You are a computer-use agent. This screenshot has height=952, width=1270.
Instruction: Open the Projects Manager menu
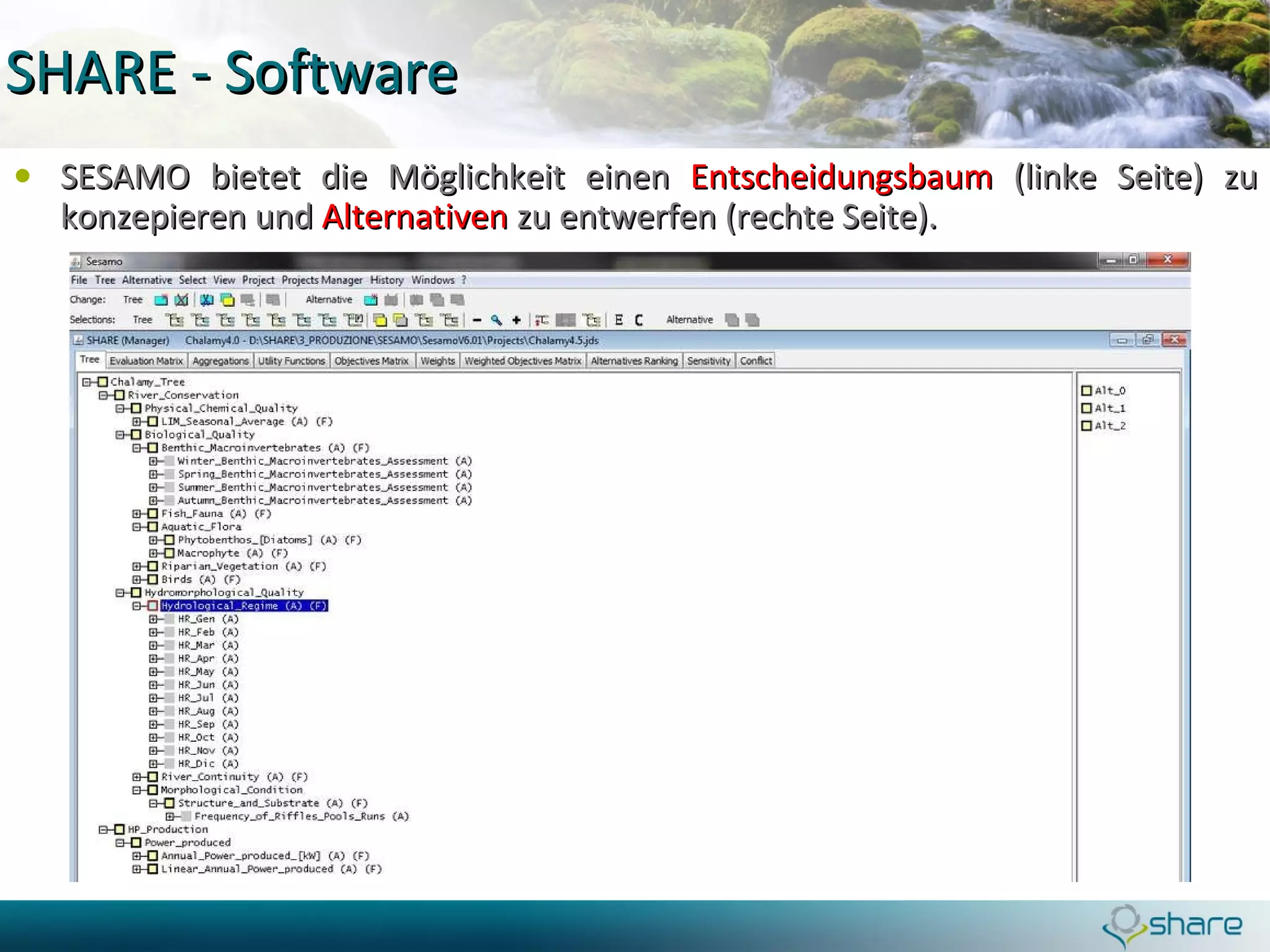pyautogui.click(x=322, y=280)
